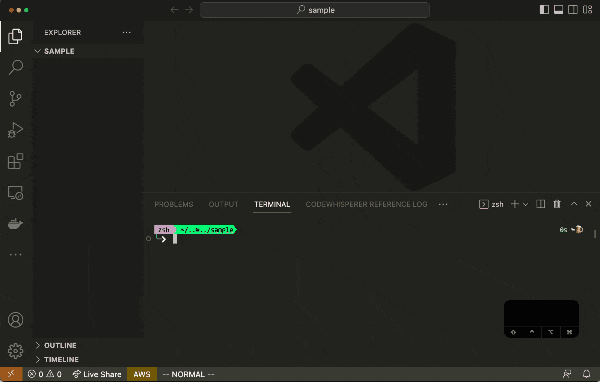Screen dimensions: 600x382
Task: Open notifications bell
Action: pyautogui.click(x=586, y=374)
